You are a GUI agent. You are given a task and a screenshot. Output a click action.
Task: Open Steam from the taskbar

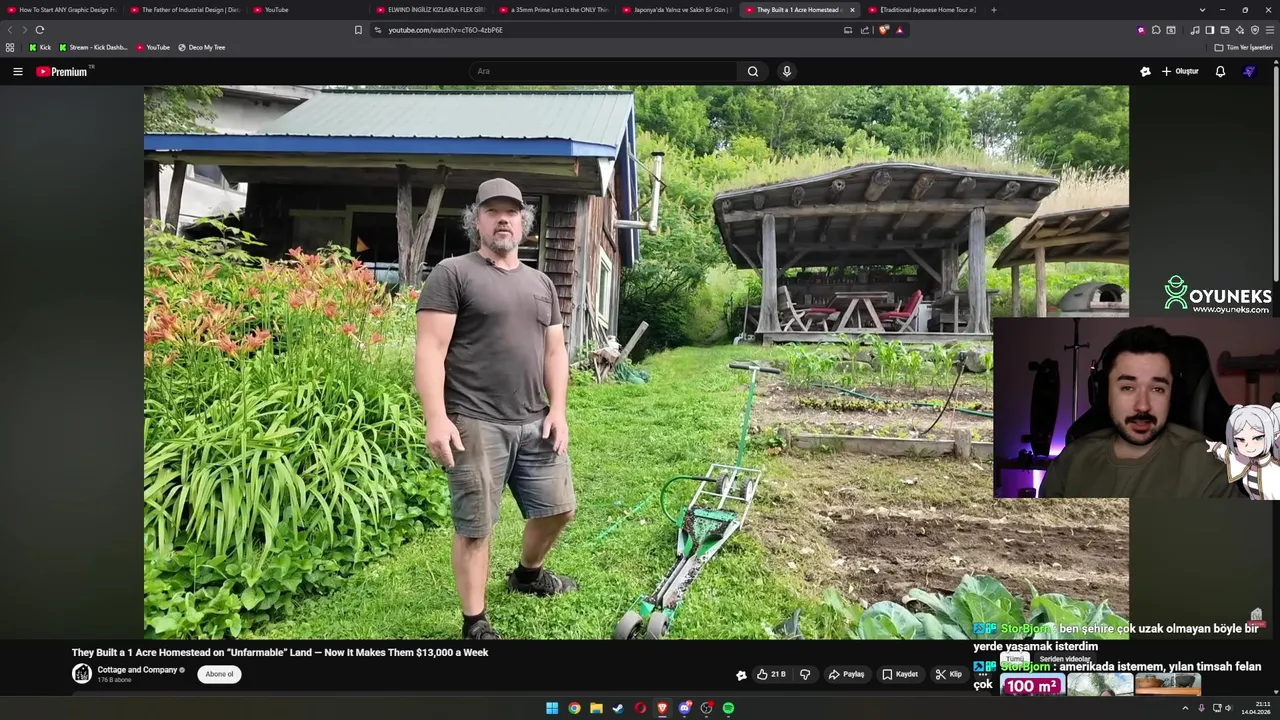point(618,708)
